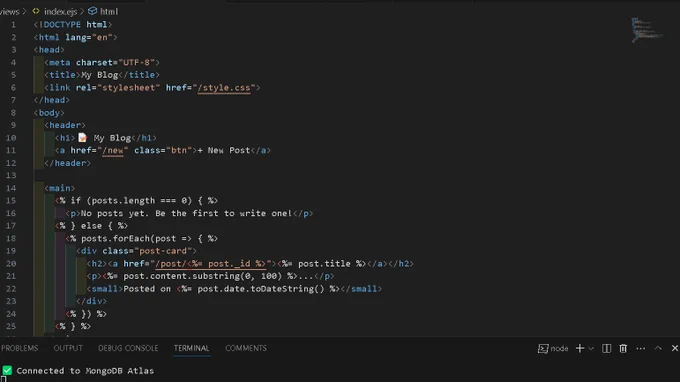Maximize panel size with caret icon
The image size is (680, 382).
point(658,348)
